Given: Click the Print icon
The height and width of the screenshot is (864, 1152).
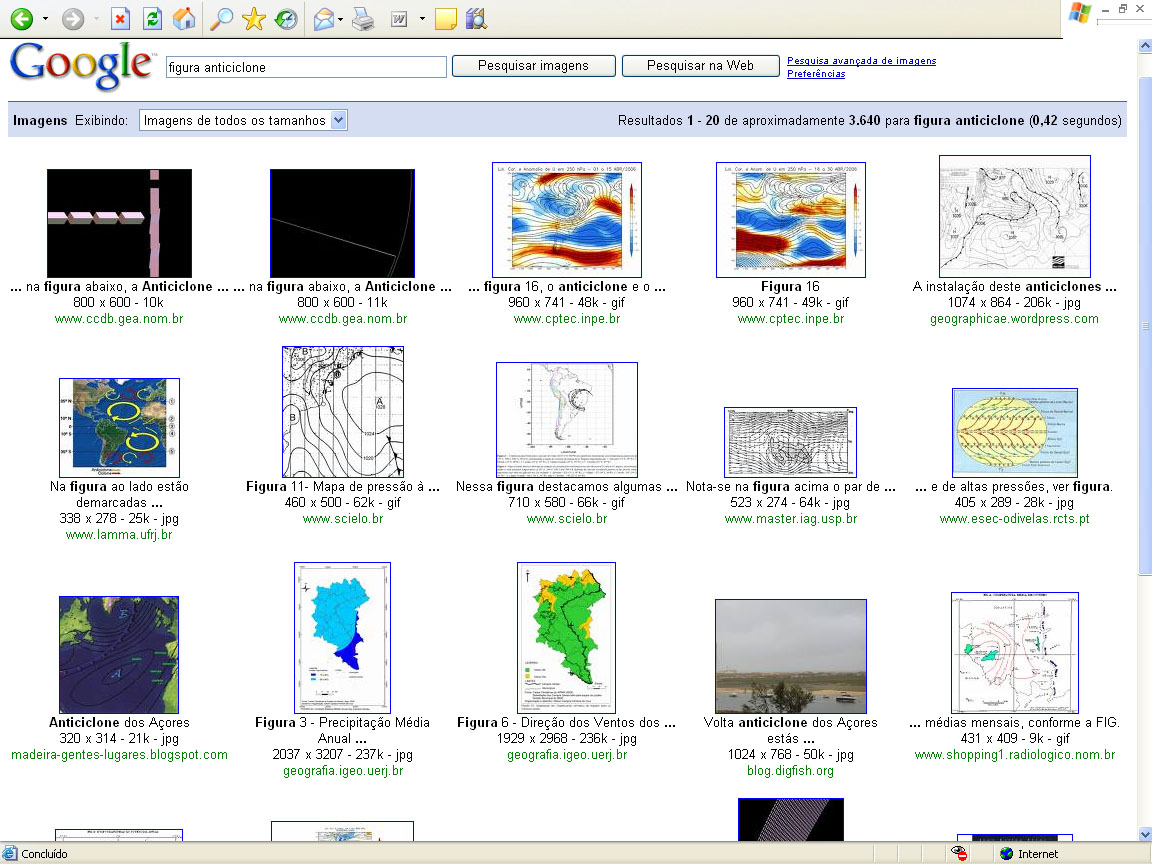Looking at the screenshot, I should (363, 19).
